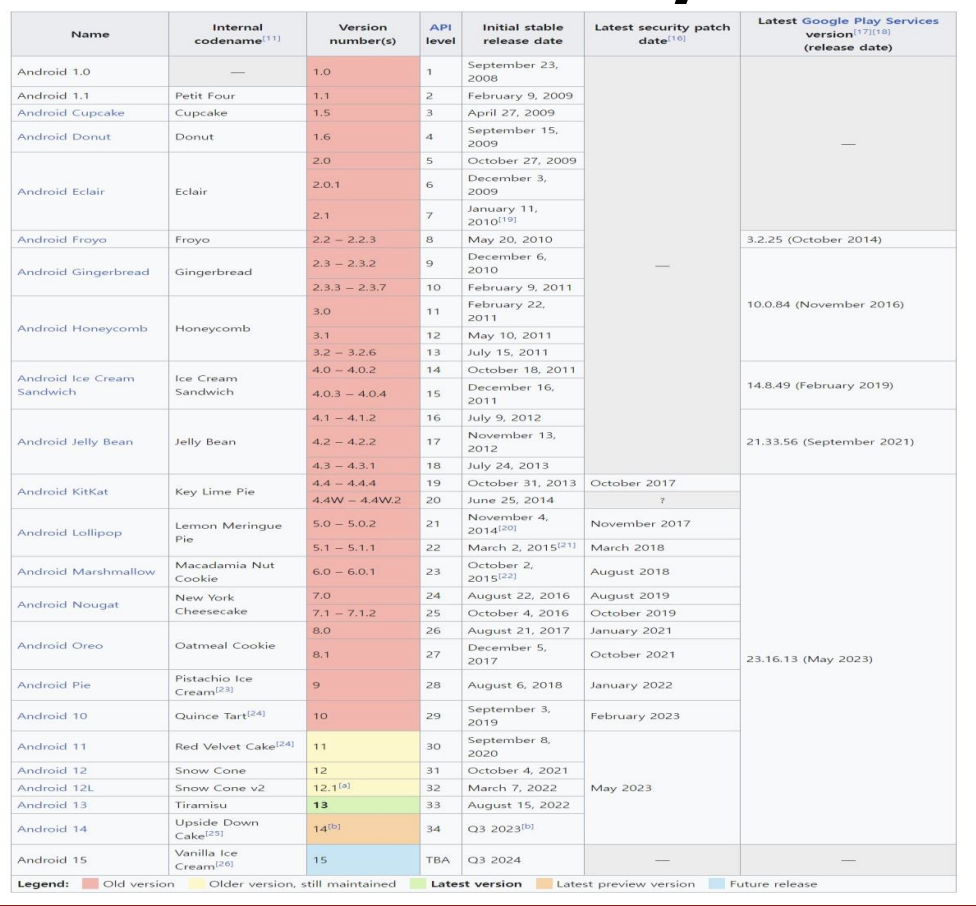
Task: Open the Android 13 link
Action: pyautogui.click(x=52, y=805)
